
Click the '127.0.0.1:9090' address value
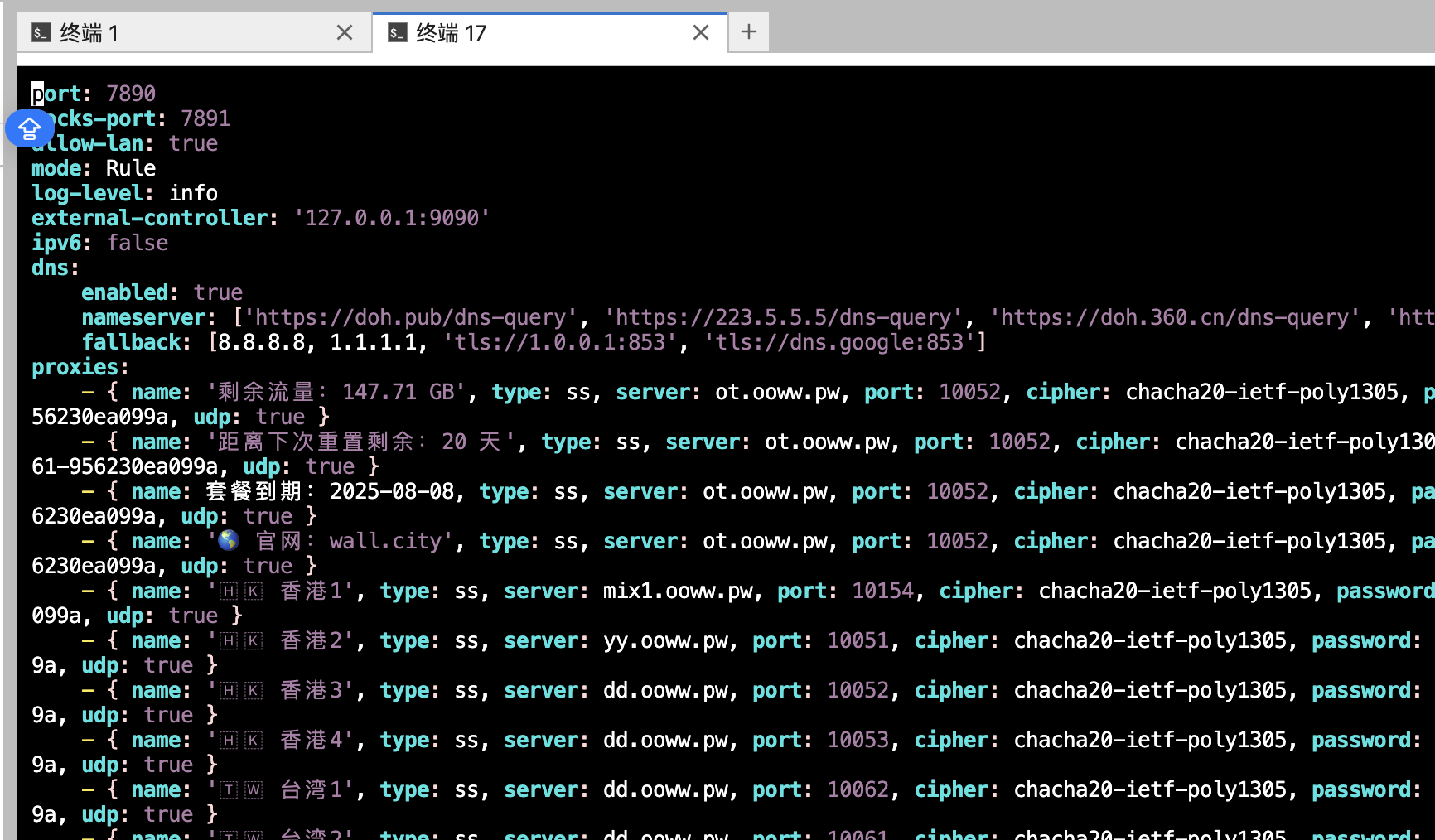click(x=392, y=218)
